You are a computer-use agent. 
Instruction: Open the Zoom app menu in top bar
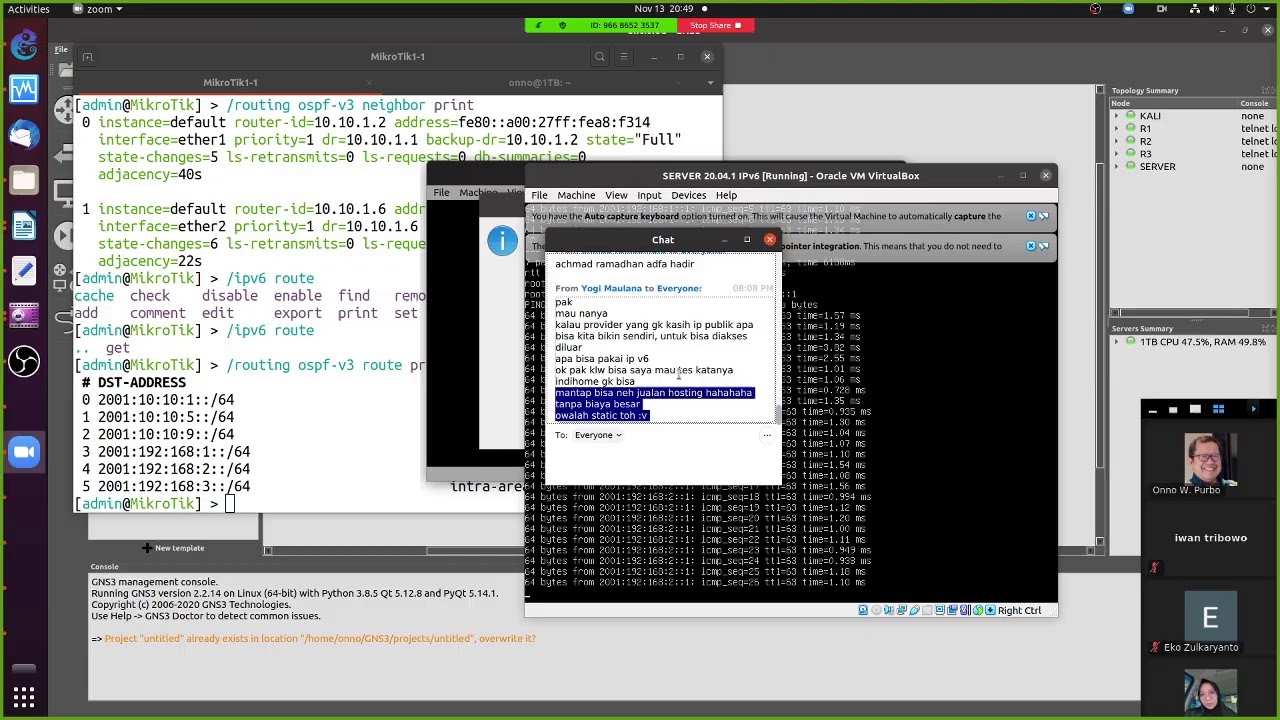[98, 9]
